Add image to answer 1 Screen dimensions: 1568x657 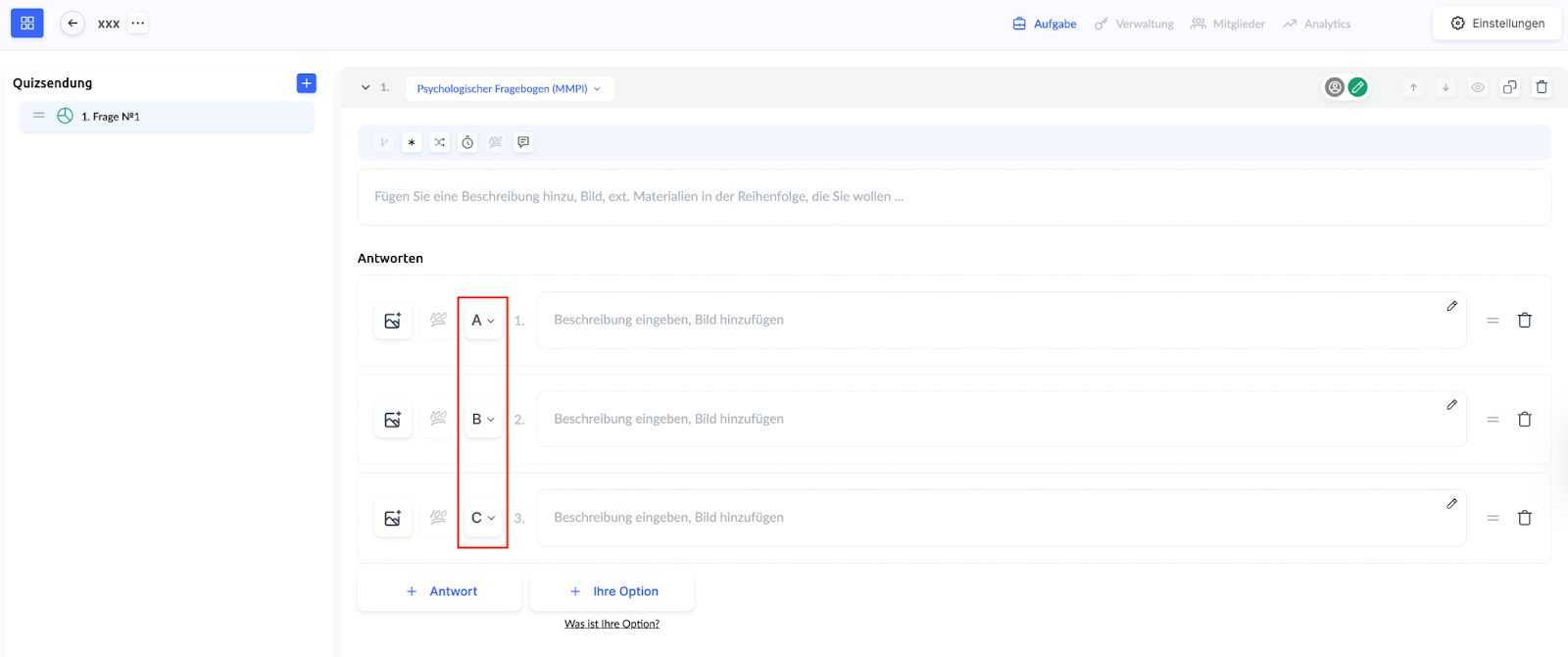393,321
